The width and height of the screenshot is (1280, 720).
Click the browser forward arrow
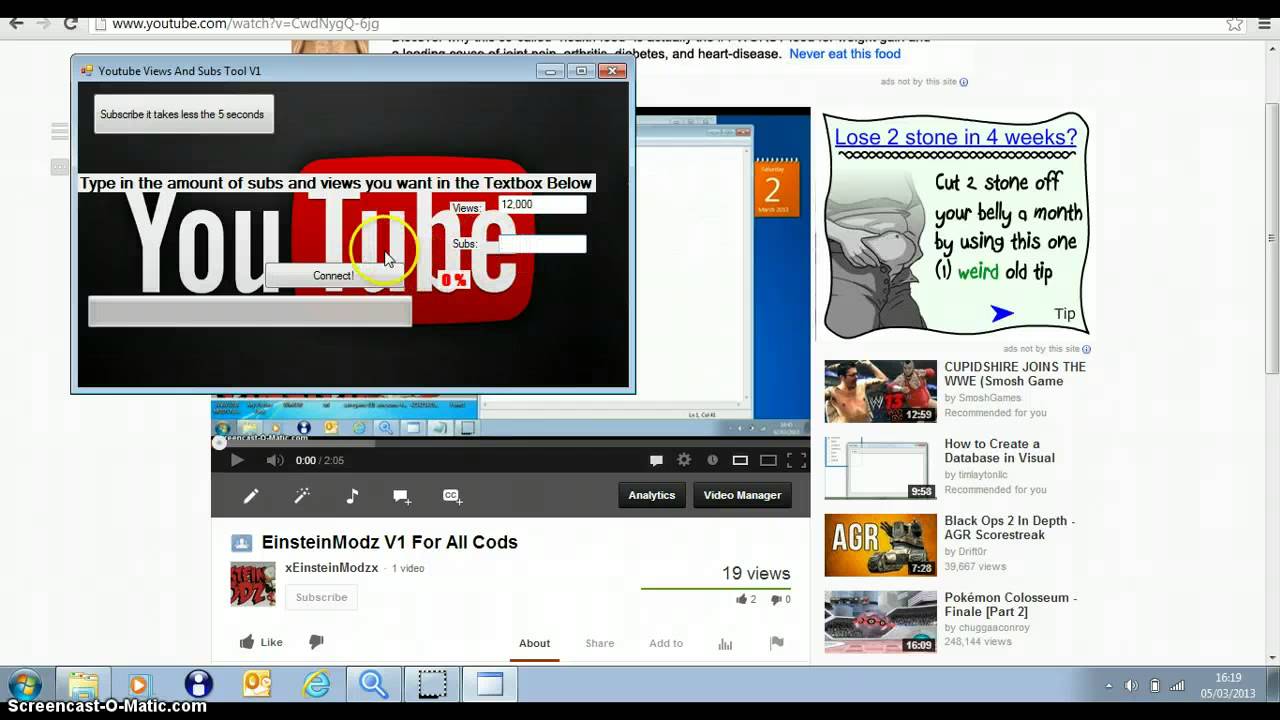point(43,23)
